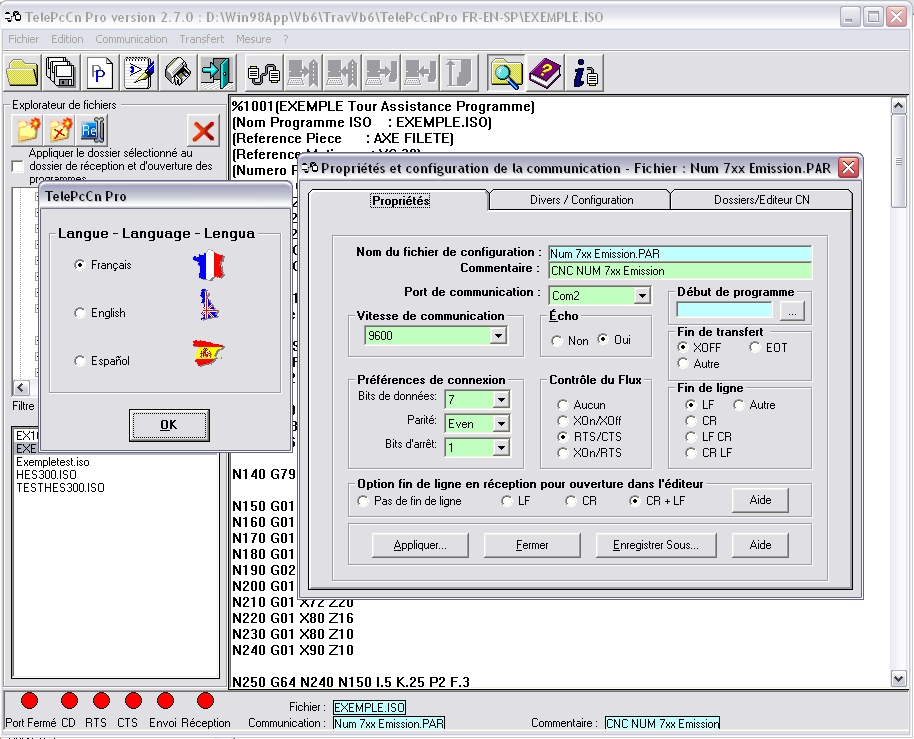
Task: Switch to Dossiers/Editeur CN tab
Action: coord(761,200)
